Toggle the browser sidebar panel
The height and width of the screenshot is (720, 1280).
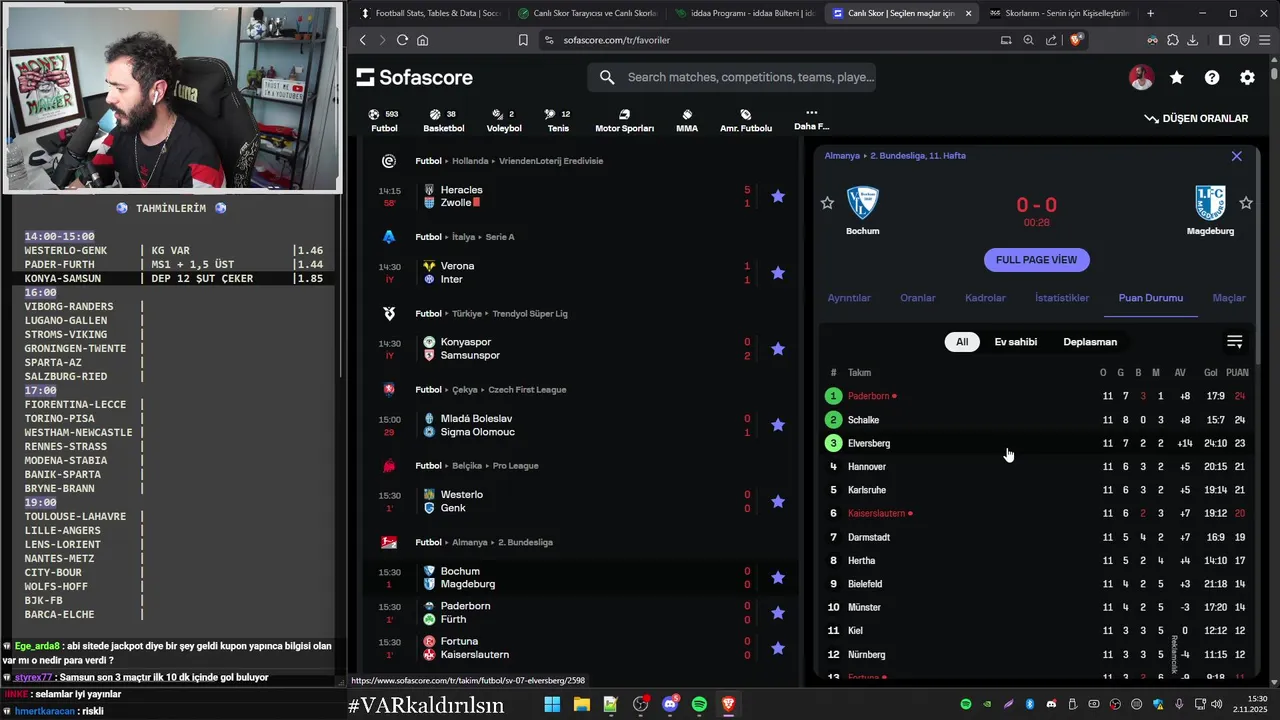(1224, 40)
